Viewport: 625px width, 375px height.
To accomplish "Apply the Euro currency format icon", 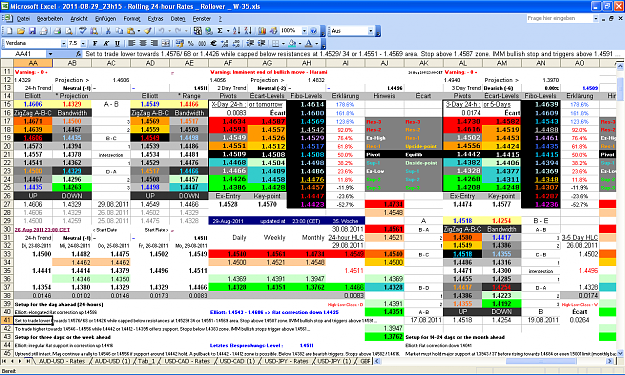I will 213,43.
